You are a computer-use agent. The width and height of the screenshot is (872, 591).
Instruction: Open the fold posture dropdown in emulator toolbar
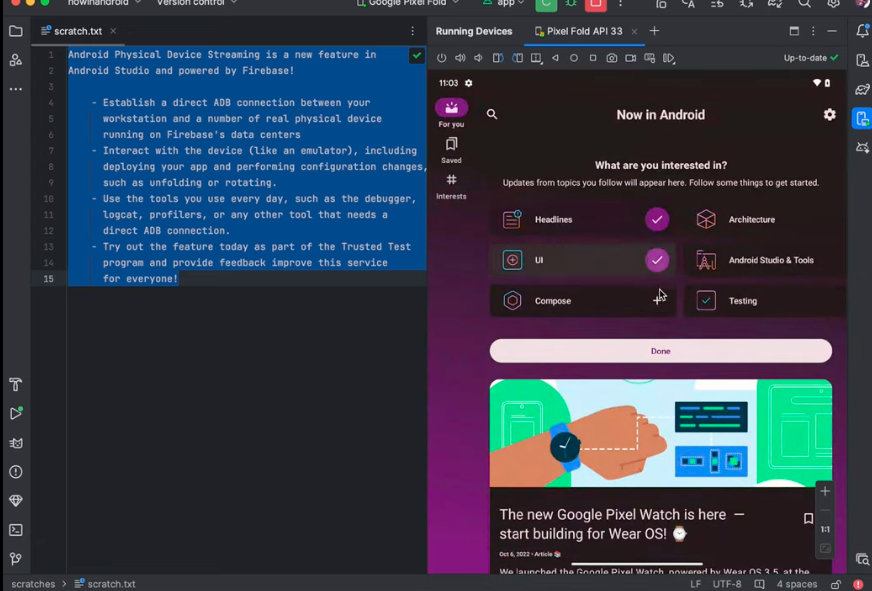536,58
